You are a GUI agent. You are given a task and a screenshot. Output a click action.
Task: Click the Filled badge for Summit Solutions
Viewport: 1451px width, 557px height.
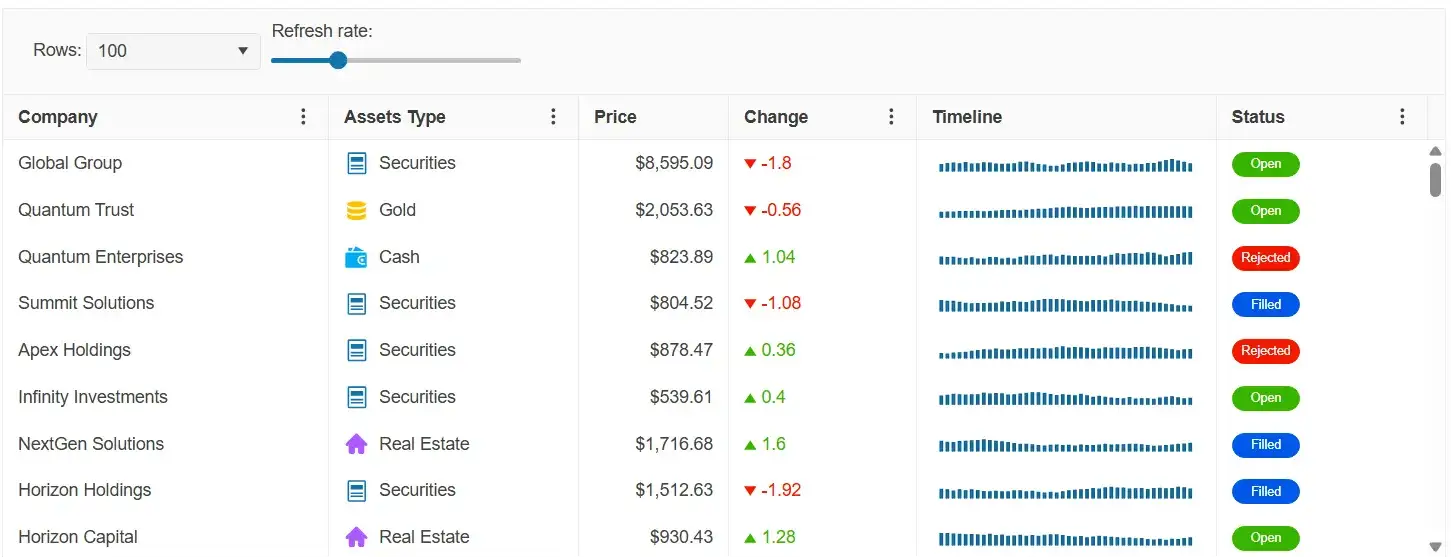[x=1265, y=305]
